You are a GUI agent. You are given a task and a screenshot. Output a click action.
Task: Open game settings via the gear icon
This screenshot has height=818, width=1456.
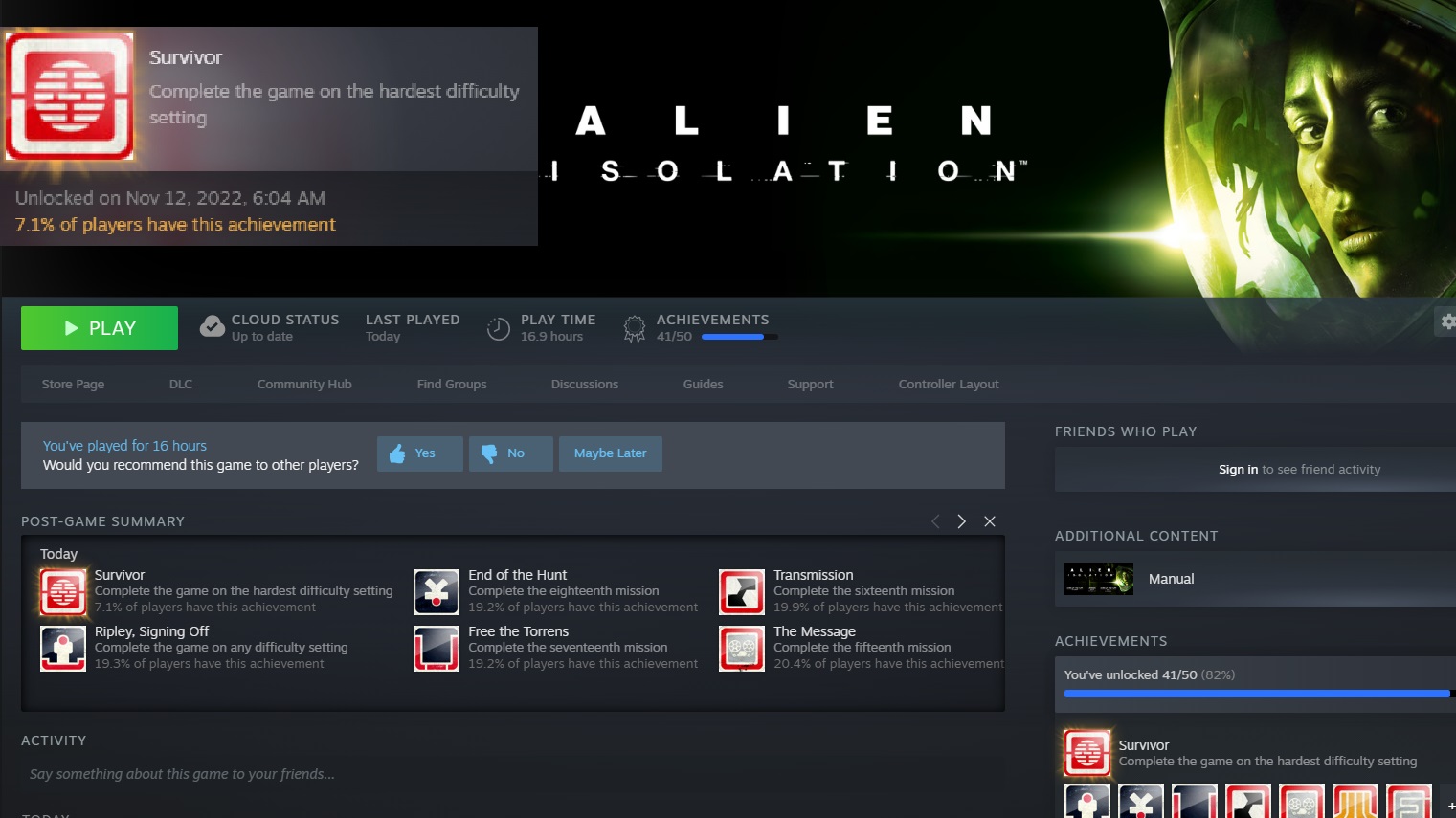point(1447,321)
